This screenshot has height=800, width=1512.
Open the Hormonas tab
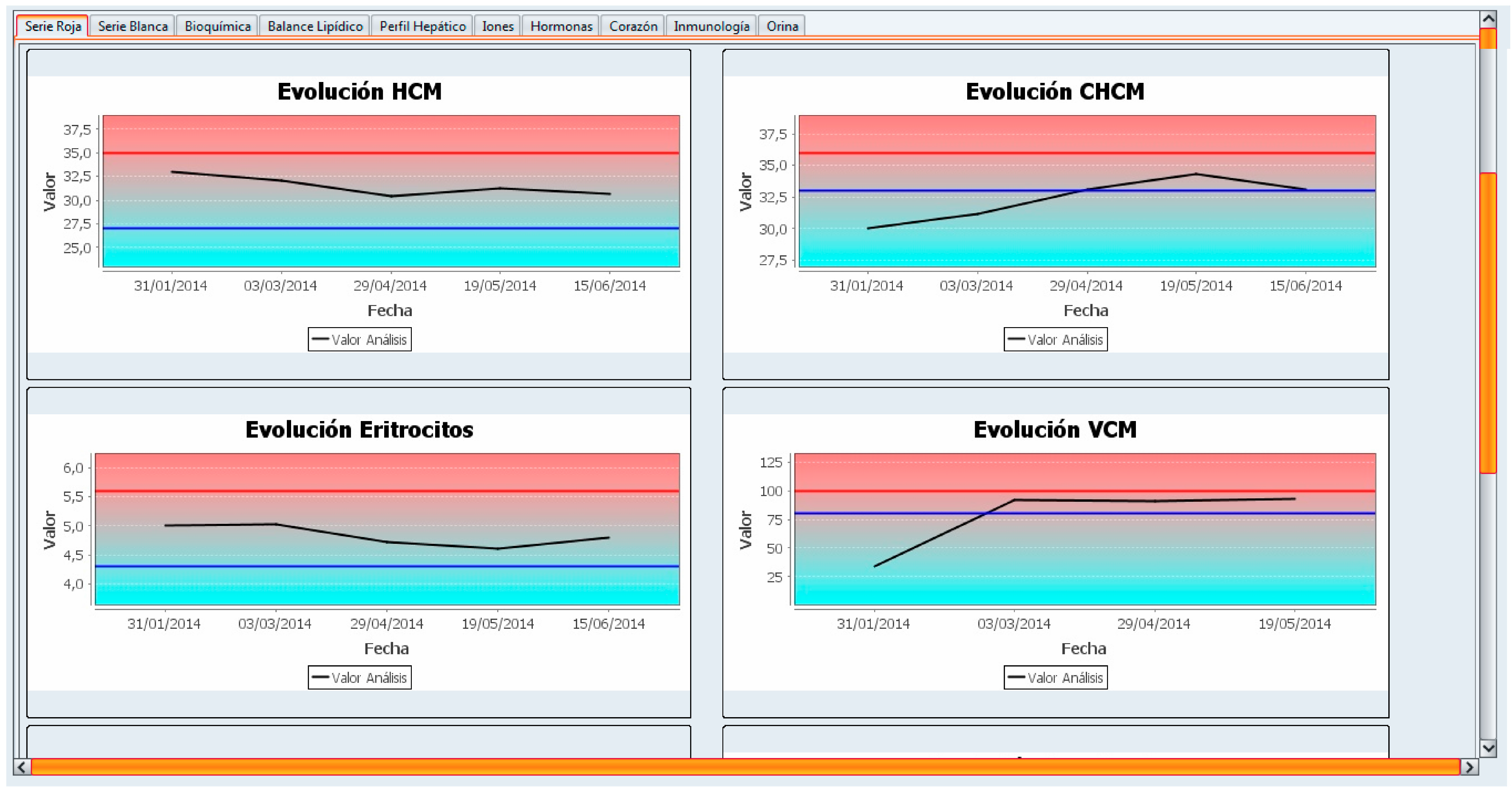[561, 26]
